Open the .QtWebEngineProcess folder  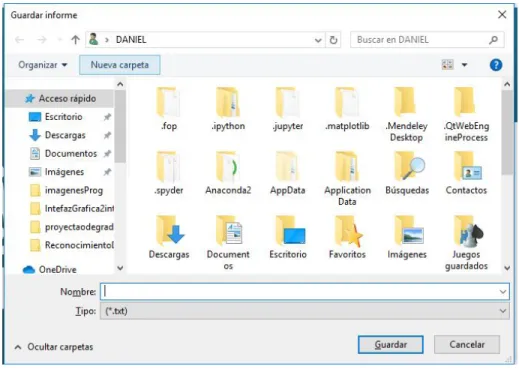point(466,114)
